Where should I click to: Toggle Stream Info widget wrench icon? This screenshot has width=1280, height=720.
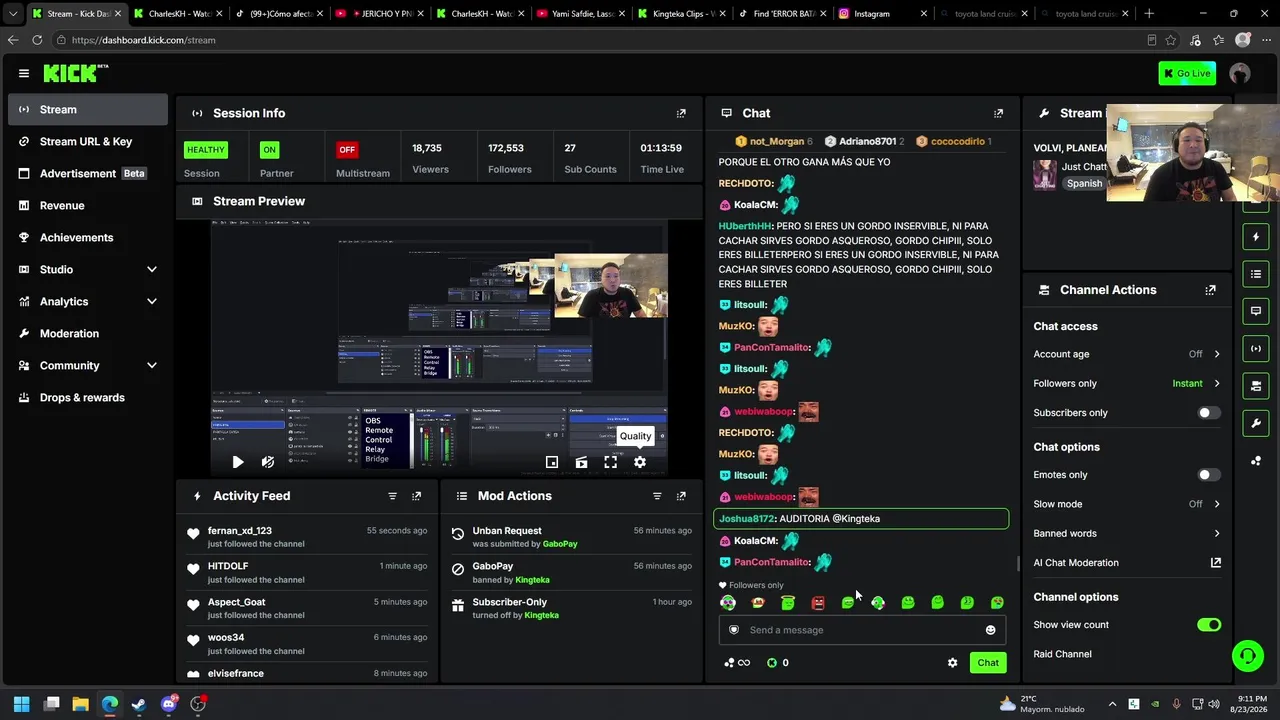coord(1256,423)
